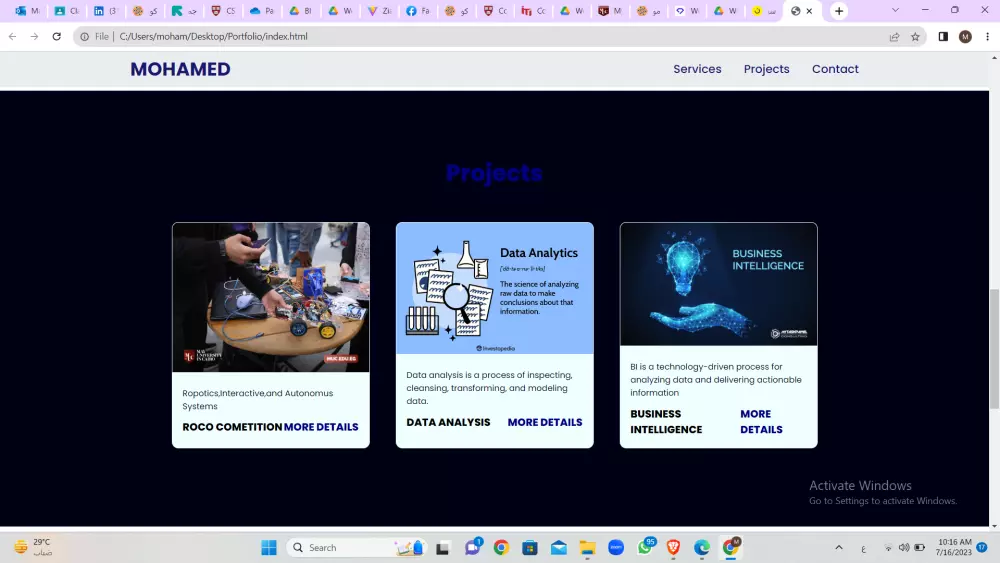Open Microsoft Teams chat in taskbar

coord(473,546)
